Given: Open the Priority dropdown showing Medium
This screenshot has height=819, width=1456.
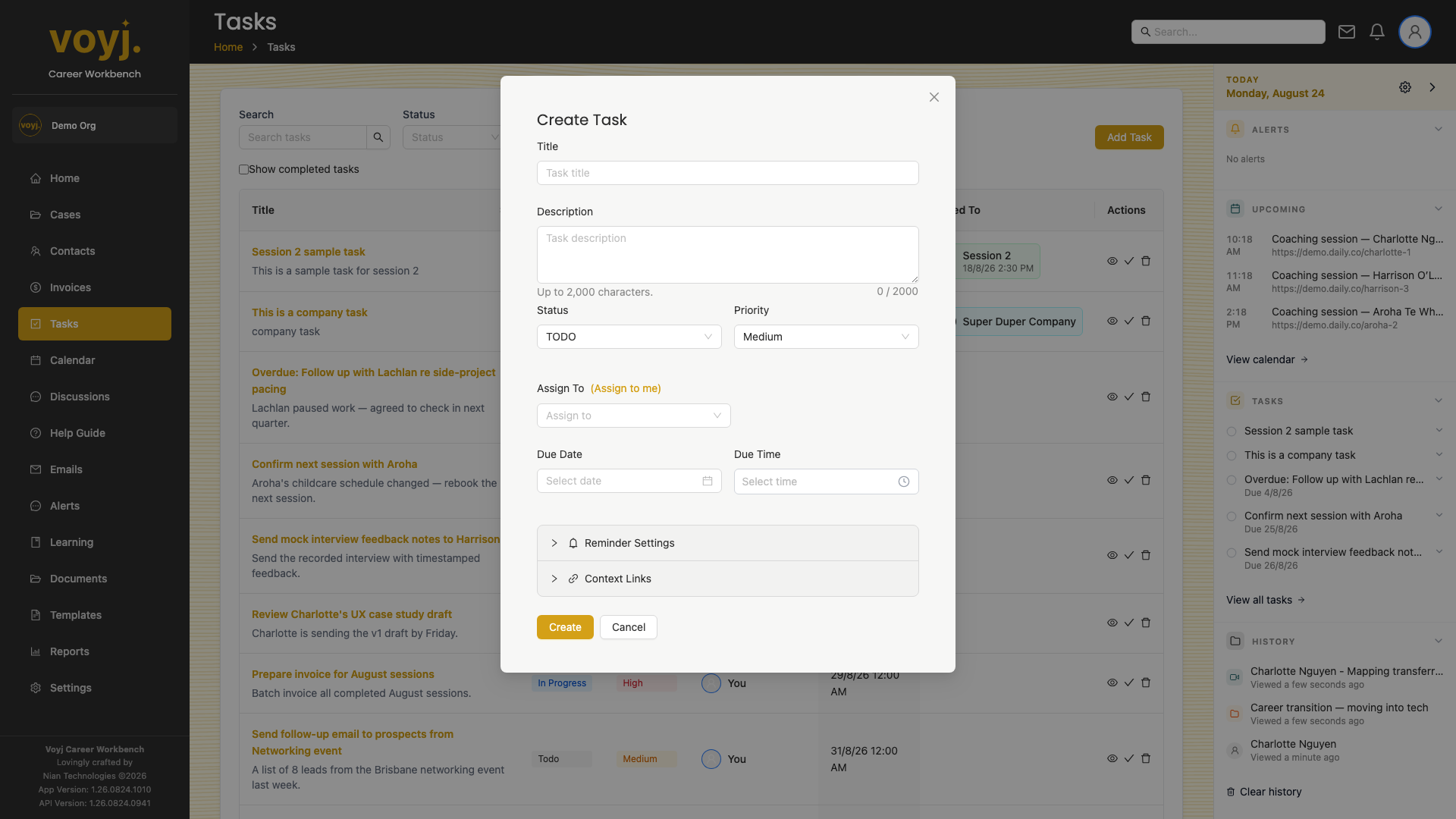Looking at the screenshot, I should coord(827,337).
